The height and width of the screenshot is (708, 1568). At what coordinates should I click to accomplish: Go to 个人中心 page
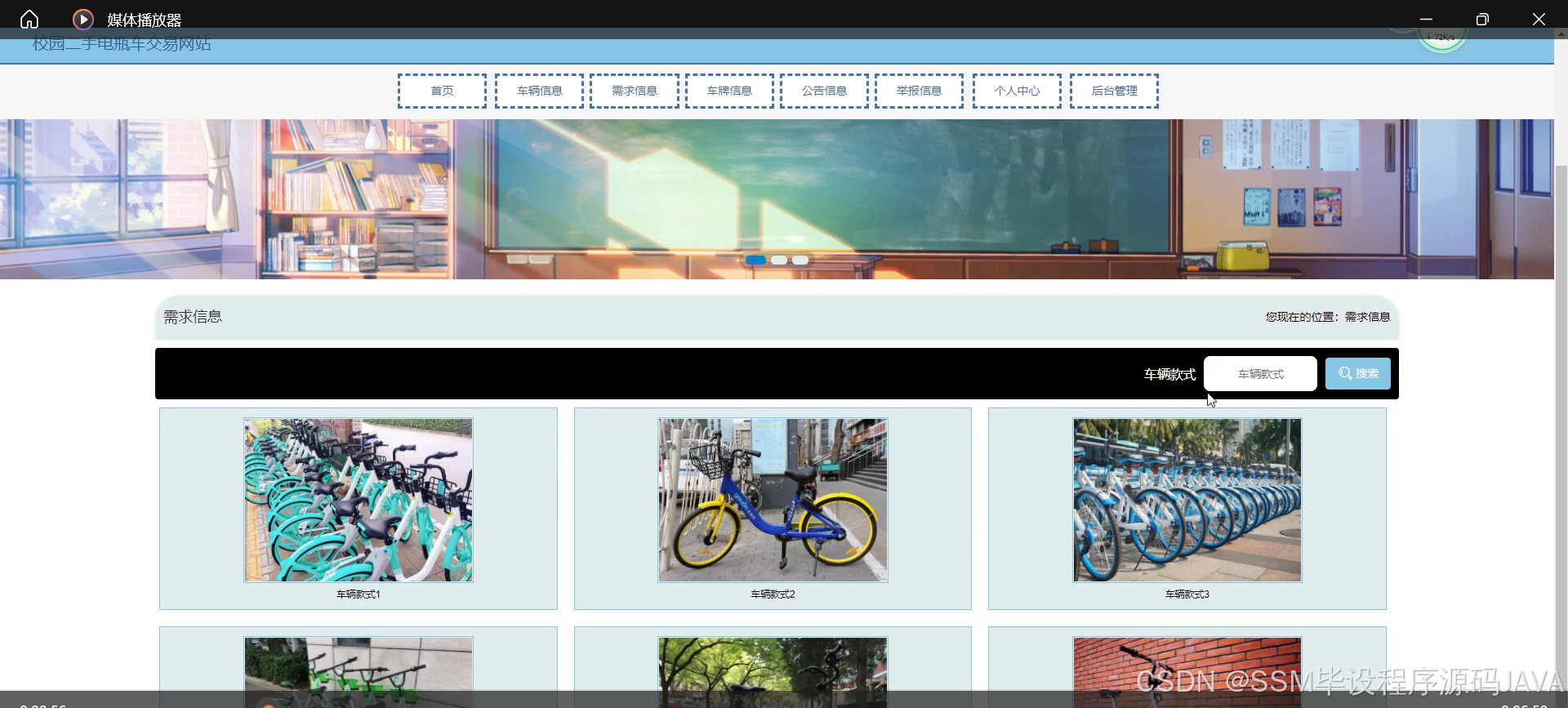(1017, 91)
